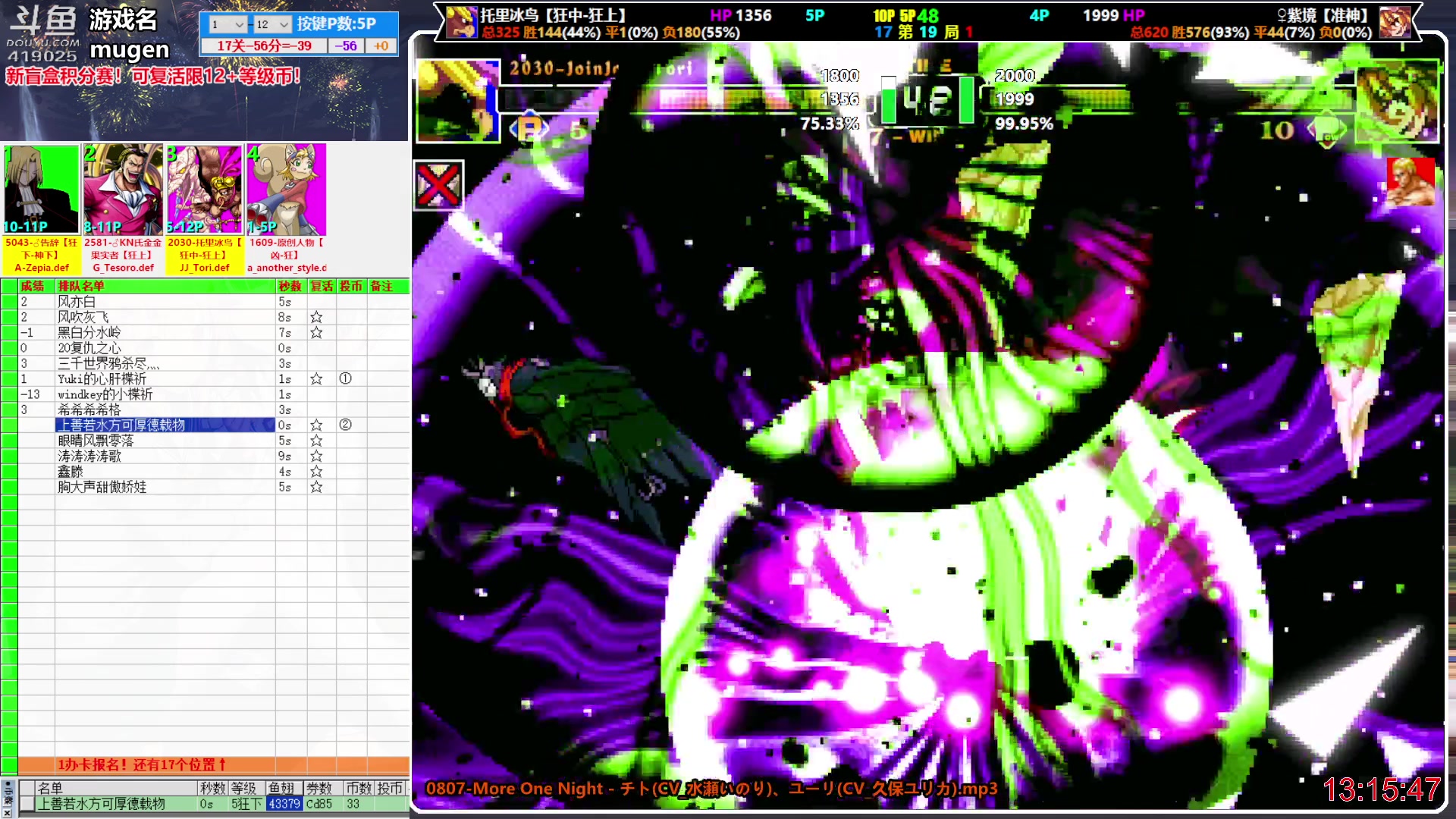Click the song title 0807-More One Night text
The width and height of the screenshot is (1456, 819).
tap(711, 789)
